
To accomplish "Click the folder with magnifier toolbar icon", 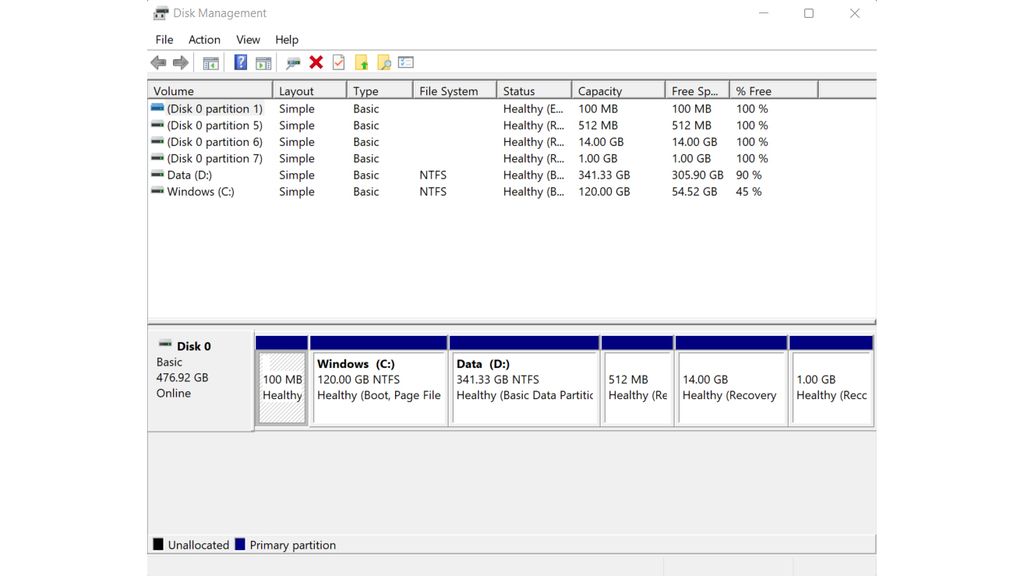I will tap(384, 61).
